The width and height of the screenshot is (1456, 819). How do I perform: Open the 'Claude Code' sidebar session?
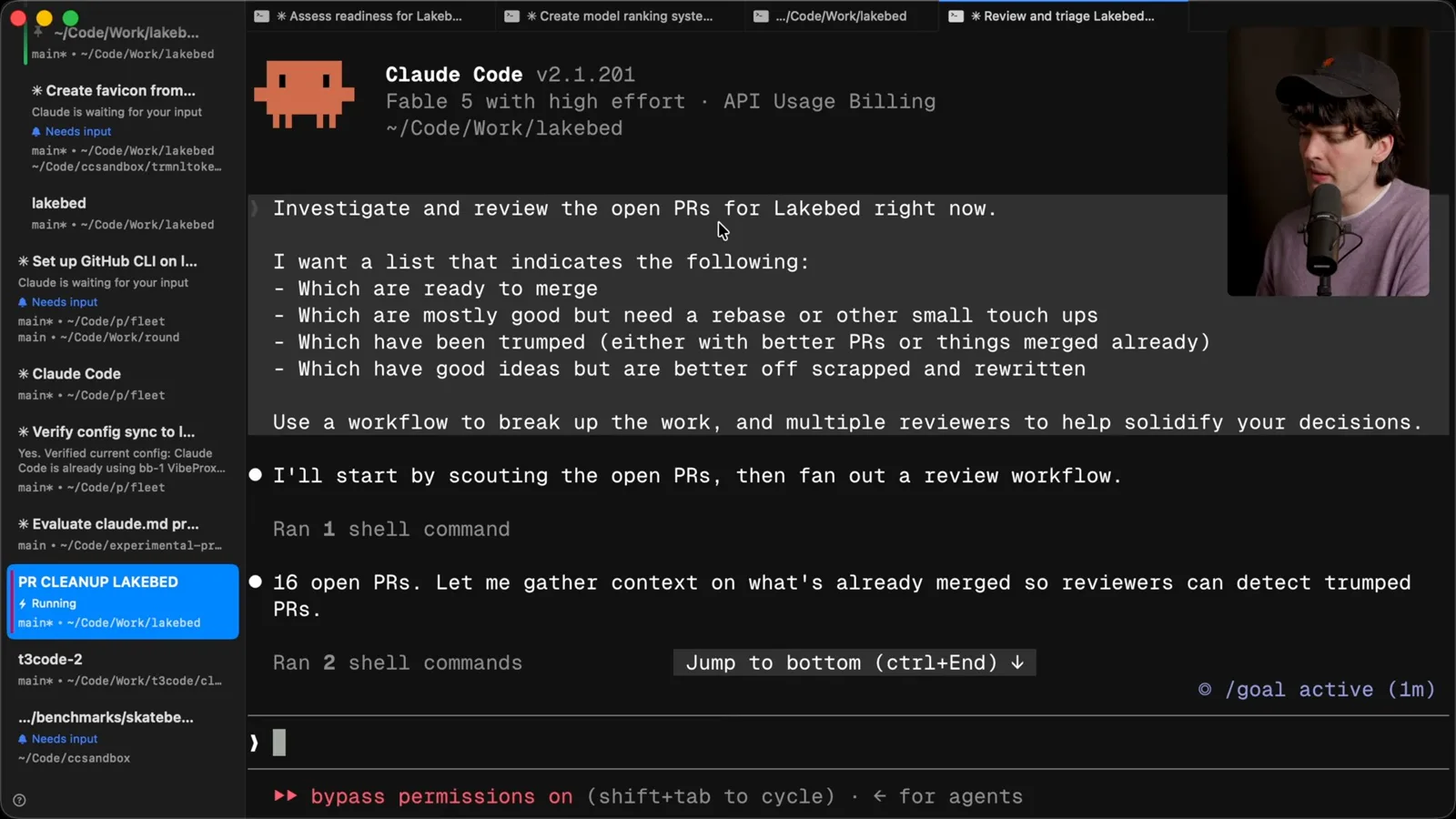(x=121, y=383)
